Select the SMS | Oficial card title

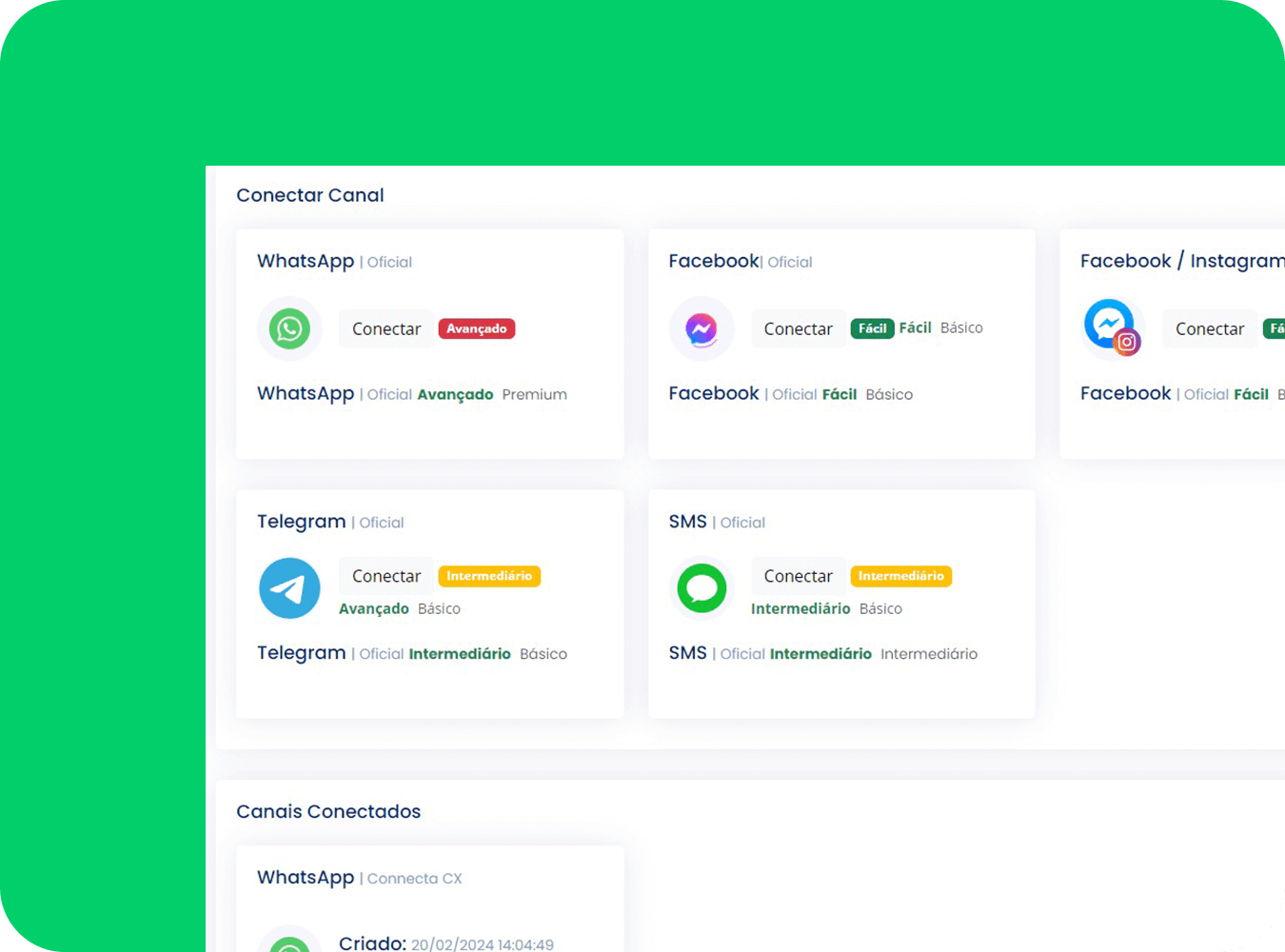tap(717, 522)
